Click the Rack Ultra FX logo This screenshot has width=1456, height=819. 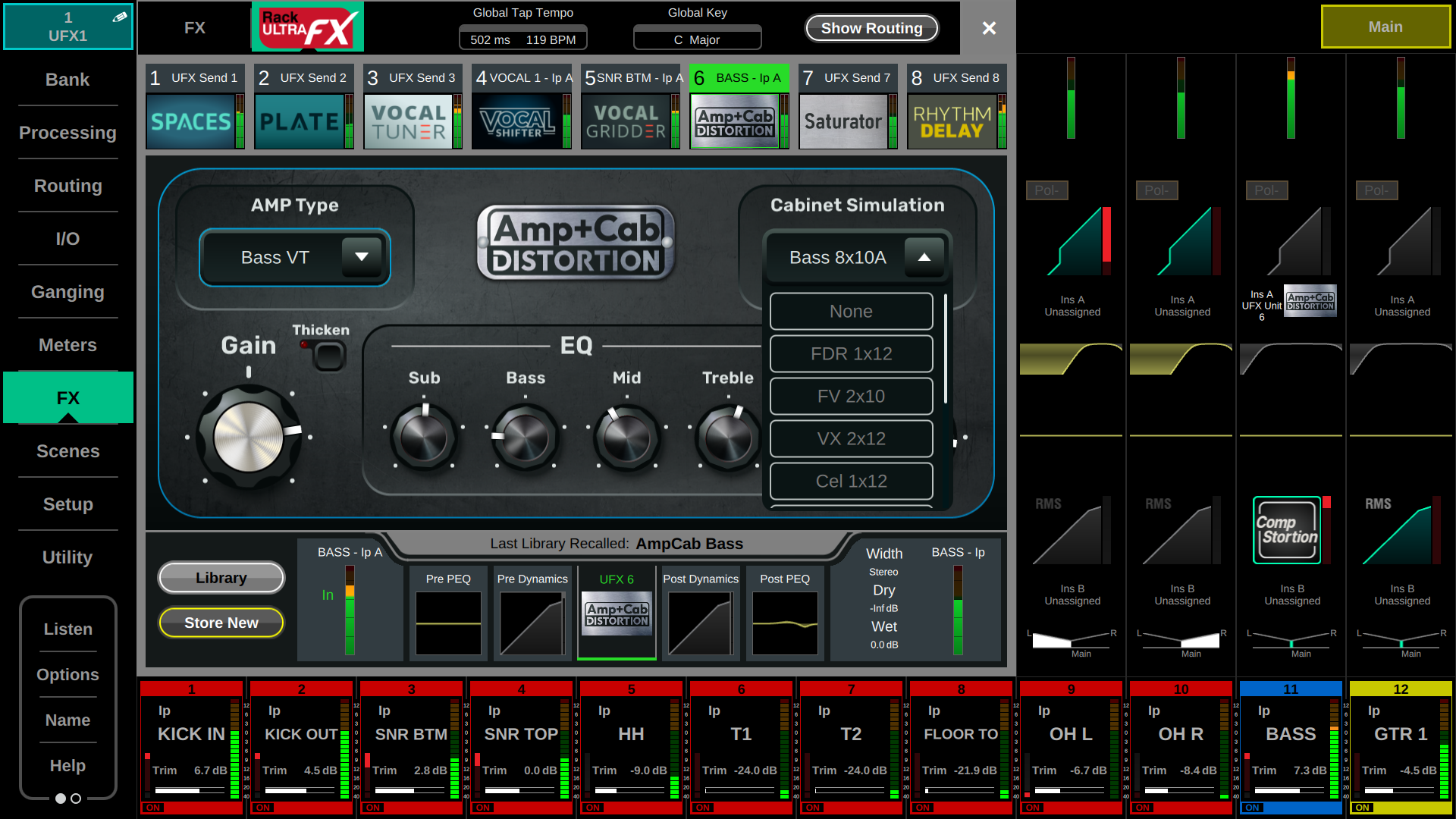click(x=307, y=27)
